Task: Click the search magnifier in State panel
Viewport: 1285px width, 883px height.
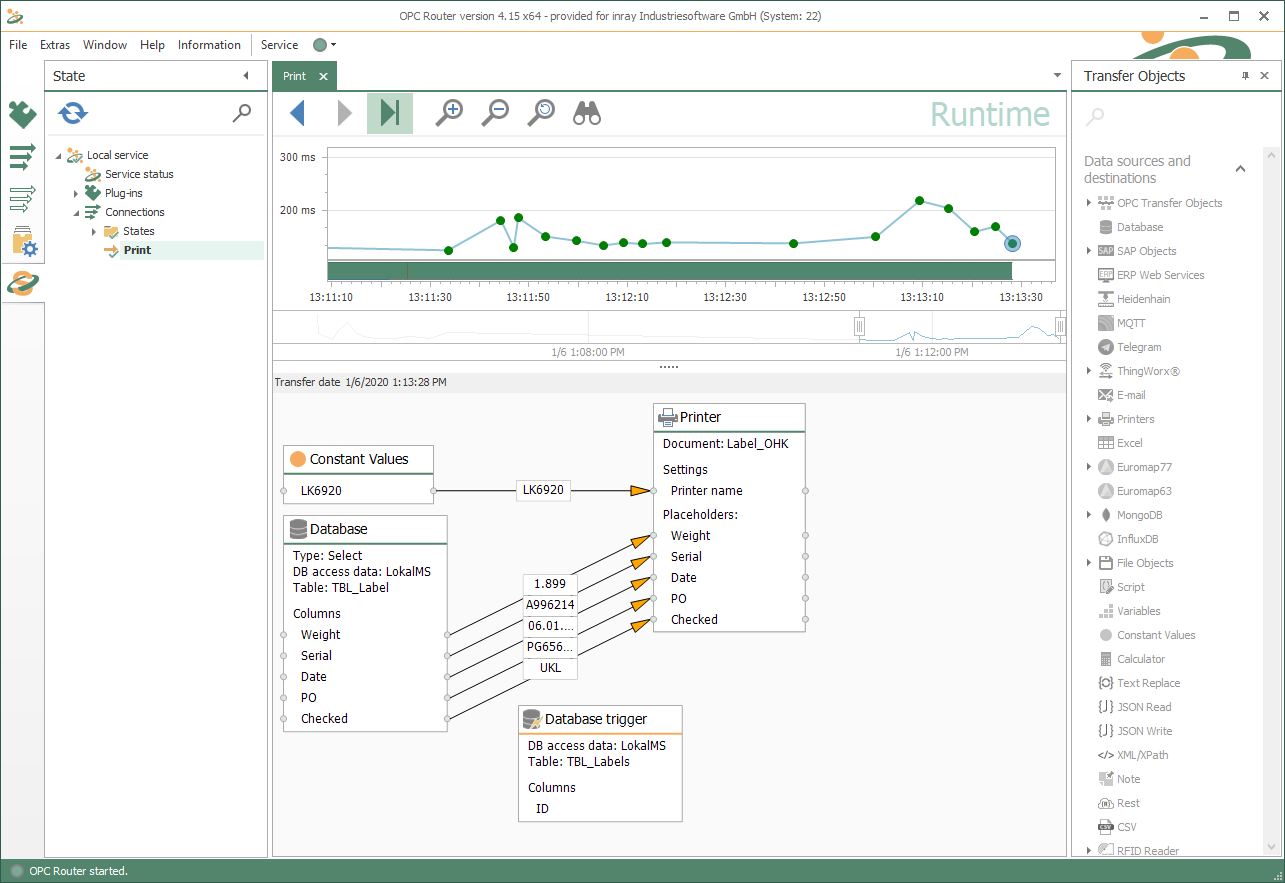Action: pos(241,113)
